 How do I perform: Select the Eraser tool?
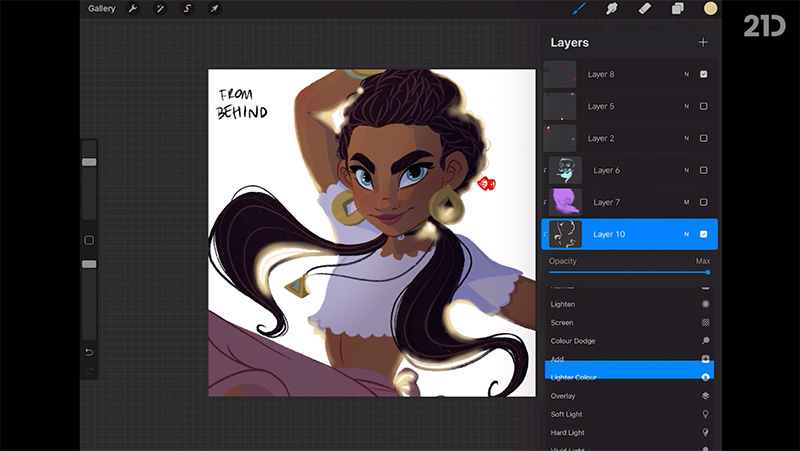point(644,9)
